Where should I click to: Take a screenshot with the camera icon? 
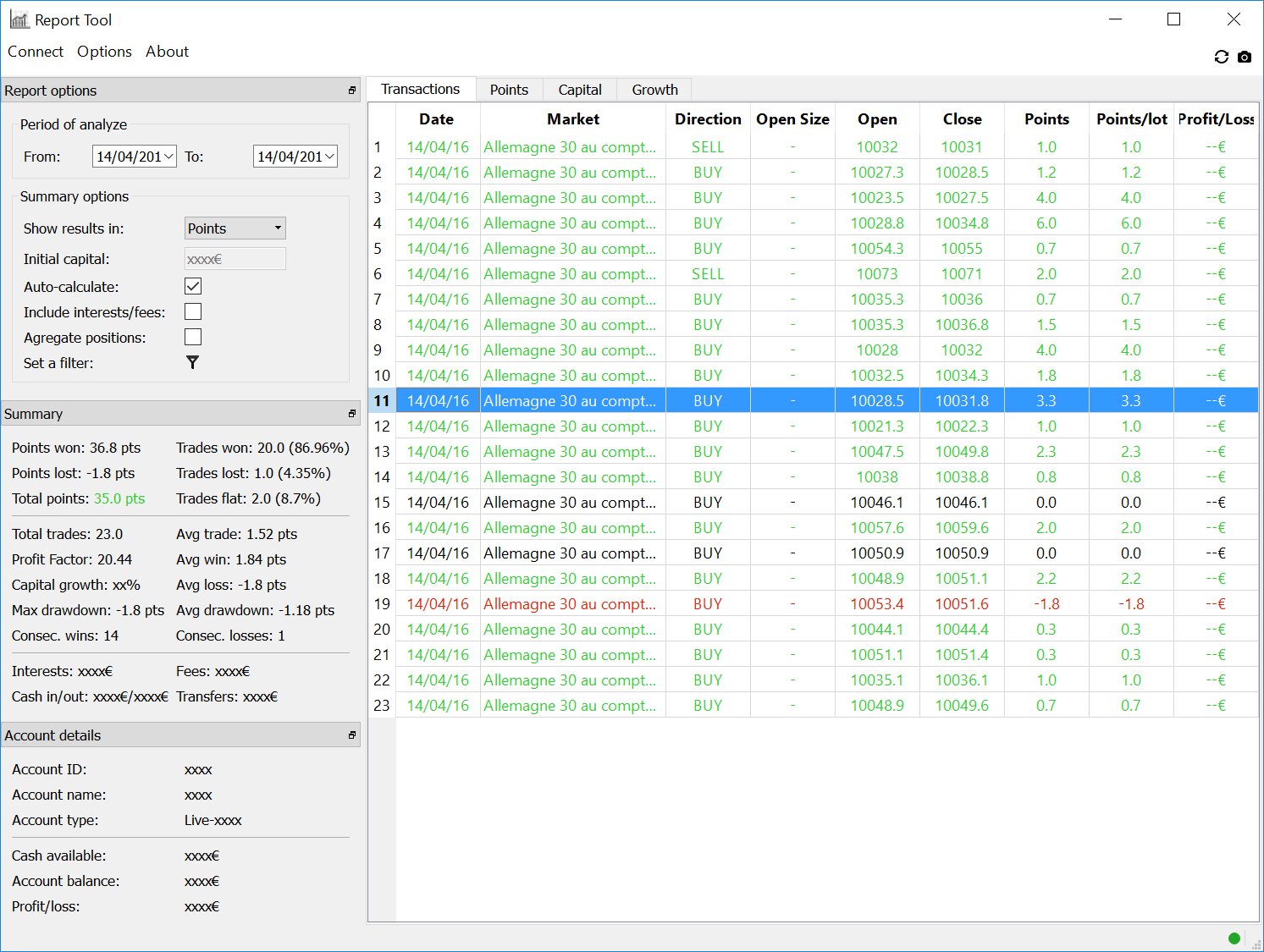tap(1244, 57)
